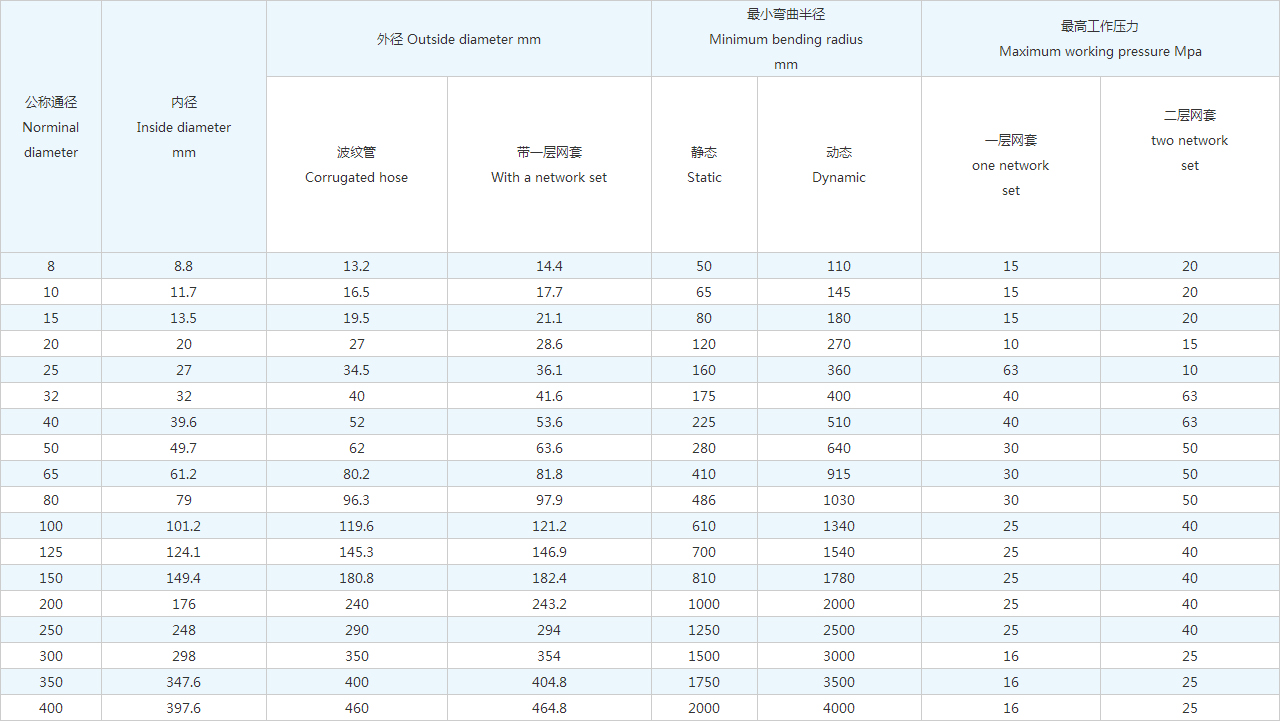Click the 1030 dynamic radius cell
This screenshot has height=724, width=1280.
[839, 500]
